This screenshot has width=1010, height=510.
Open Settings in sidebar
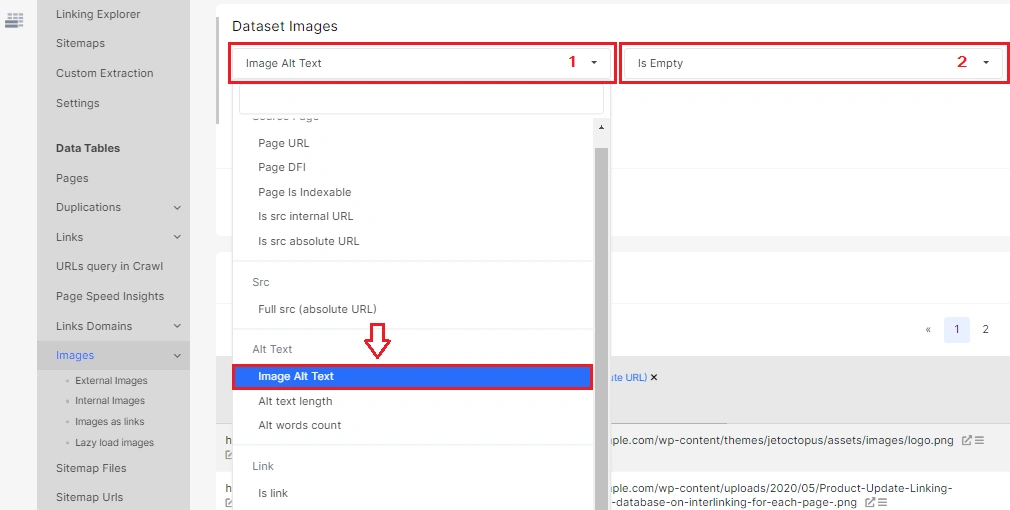[x=77, y=103]
